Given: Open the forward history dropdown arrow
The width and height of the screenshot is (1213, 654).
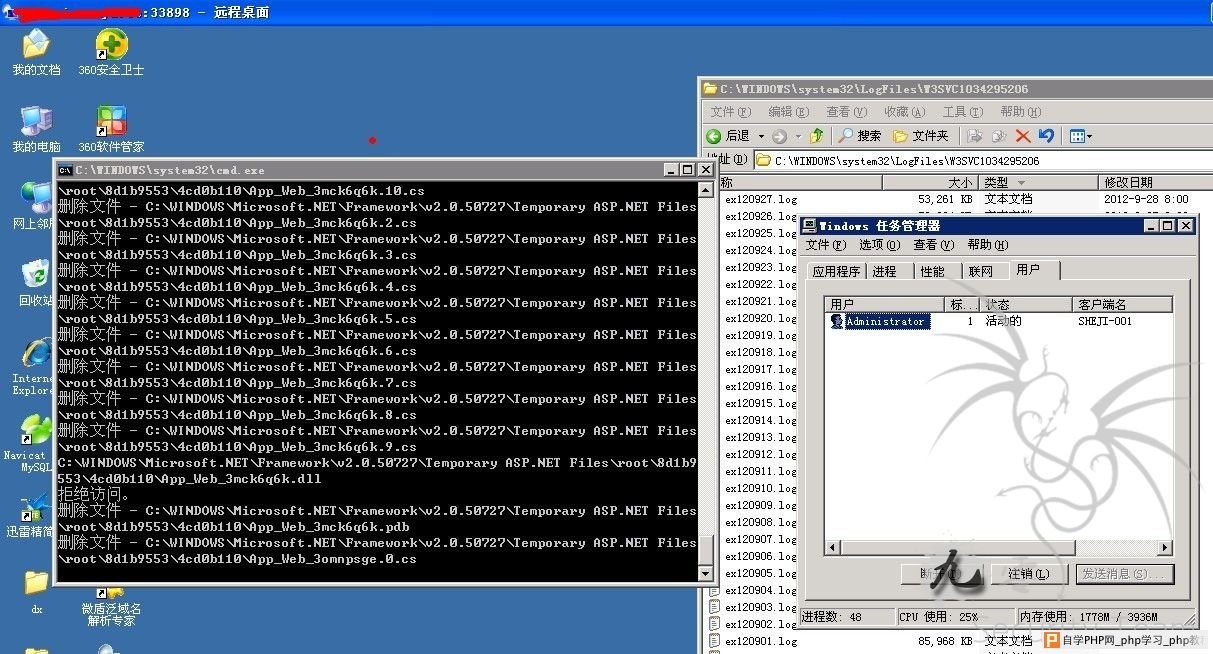Looking at the screenshot, I should click(797, 136).
